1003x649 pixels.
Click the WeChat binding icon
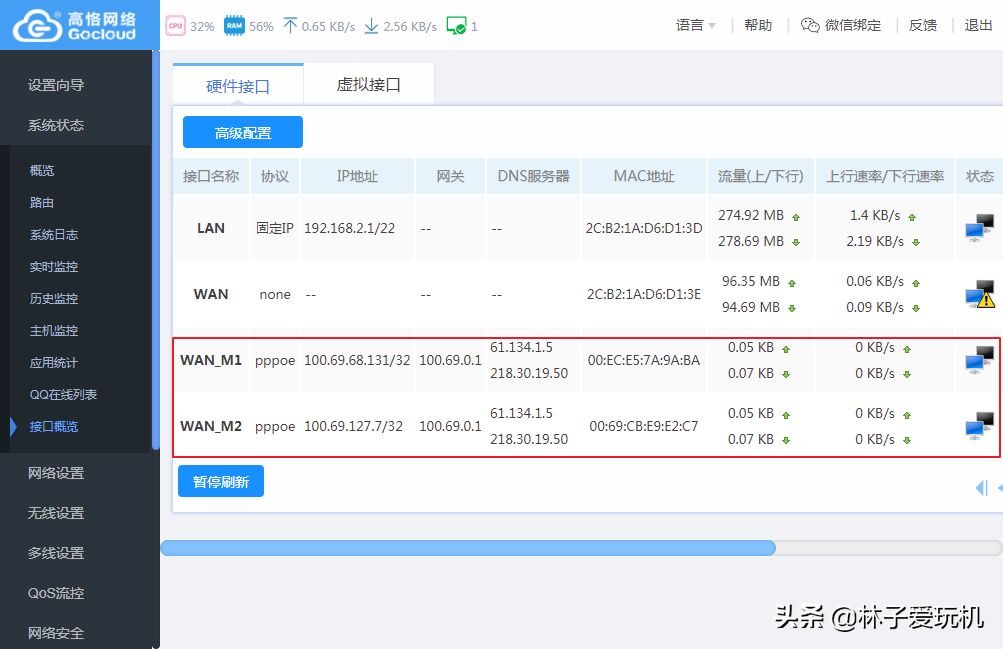tap(810, 26)
